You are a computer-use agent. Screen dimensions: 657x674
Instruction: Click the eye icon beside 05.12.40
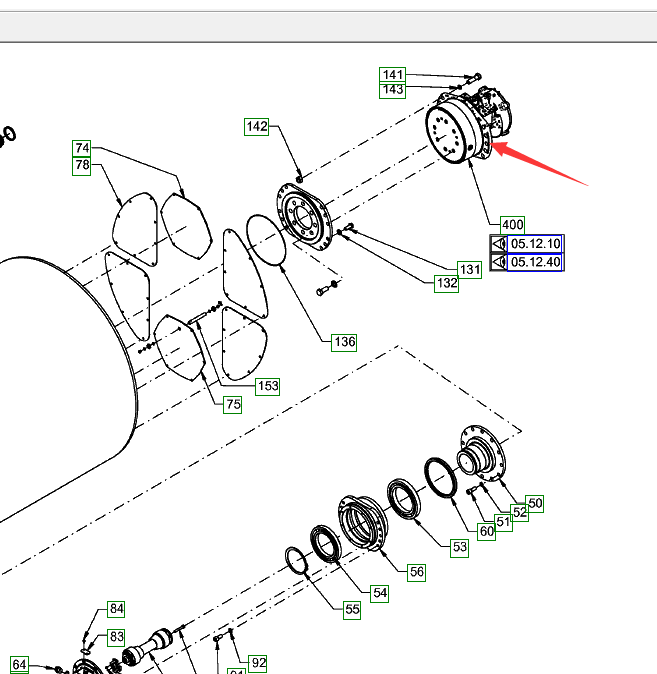coord(498,263)
